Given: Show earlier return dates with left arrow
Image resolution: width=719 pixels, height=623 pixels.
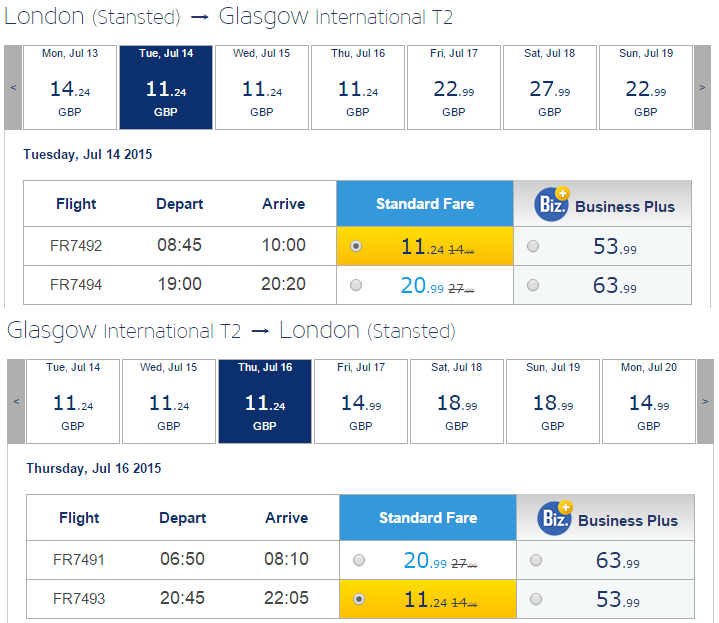Looking at the screenshot, I should tap(16, 401).
